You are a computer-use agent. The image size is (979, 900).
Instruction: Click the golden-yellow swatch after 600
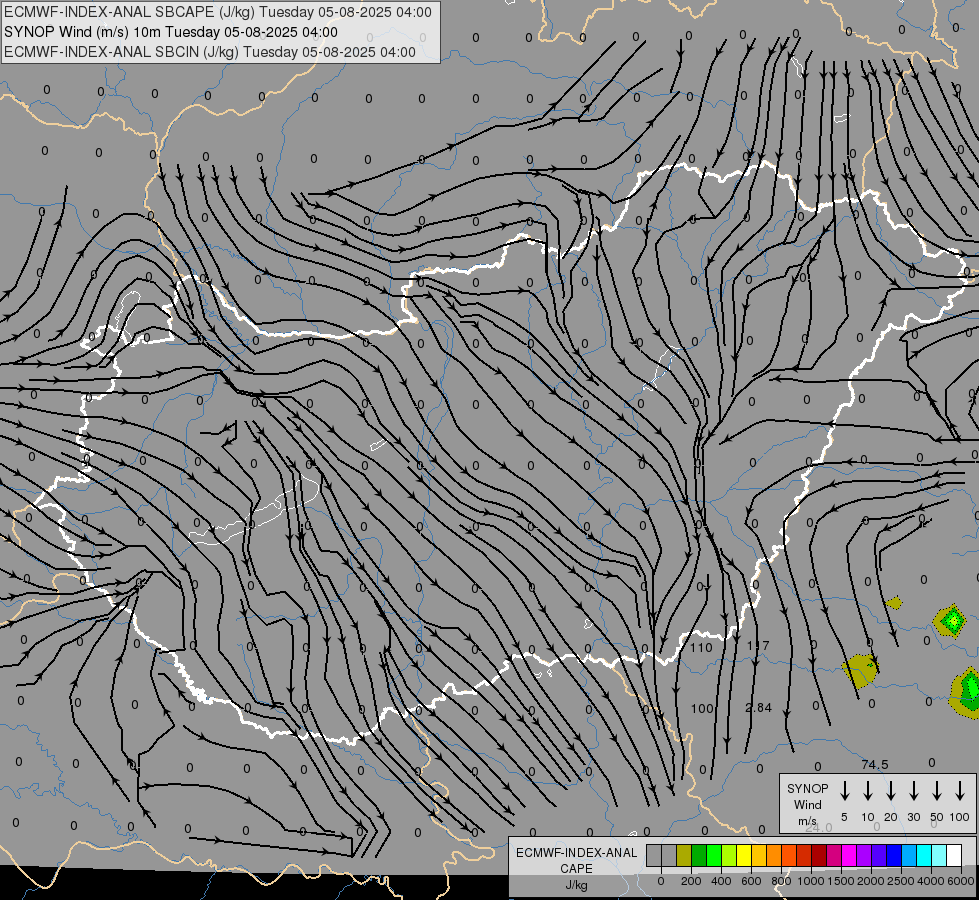click(x=759, y=855)
